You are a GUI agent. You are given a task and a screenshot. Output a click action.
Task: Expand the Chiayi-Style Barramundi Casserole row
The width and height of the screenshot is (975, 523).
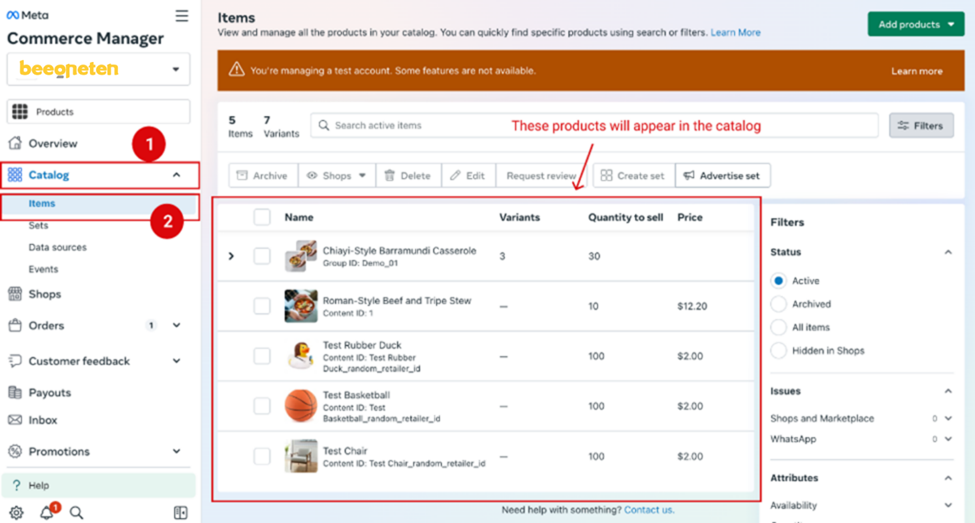tap(231, 256)
